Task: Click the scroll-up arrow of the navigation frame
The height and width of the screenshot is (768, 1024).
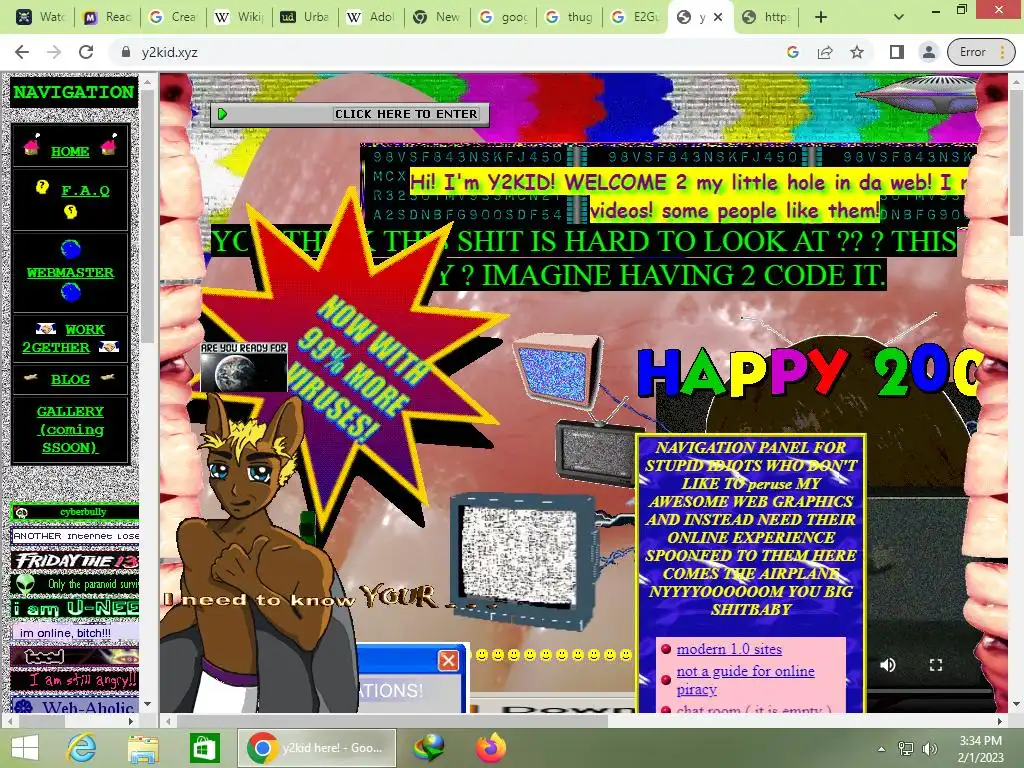Action: [147, 82]
